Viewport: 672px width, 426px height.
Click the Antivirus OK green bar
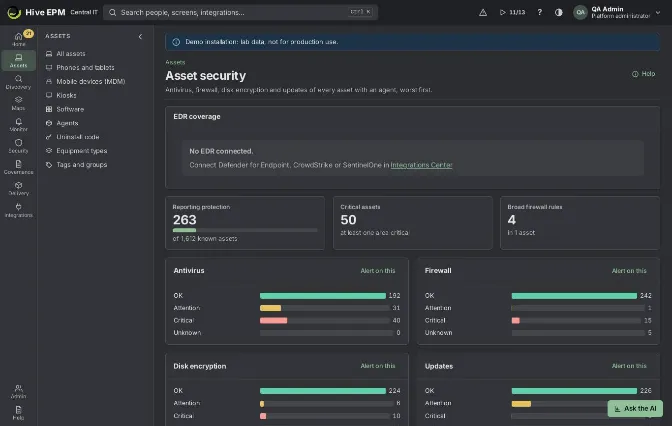coord(323,296)
